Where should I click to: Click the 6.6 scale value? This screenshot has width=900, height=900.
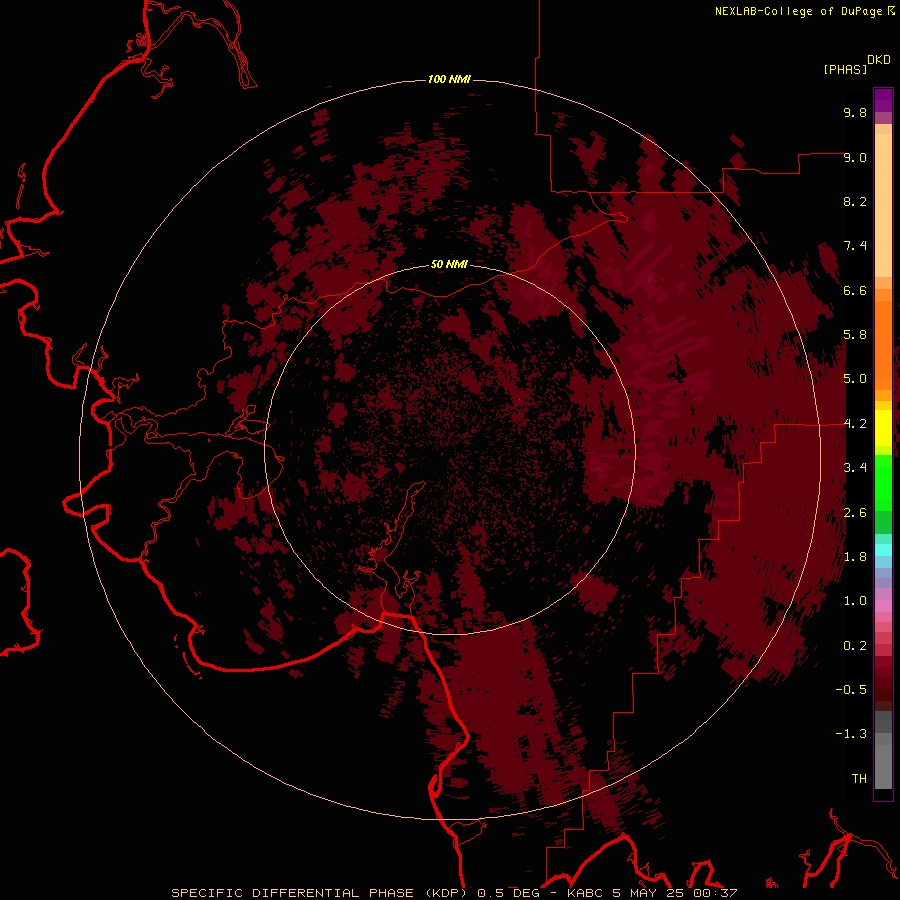[855, 290]
